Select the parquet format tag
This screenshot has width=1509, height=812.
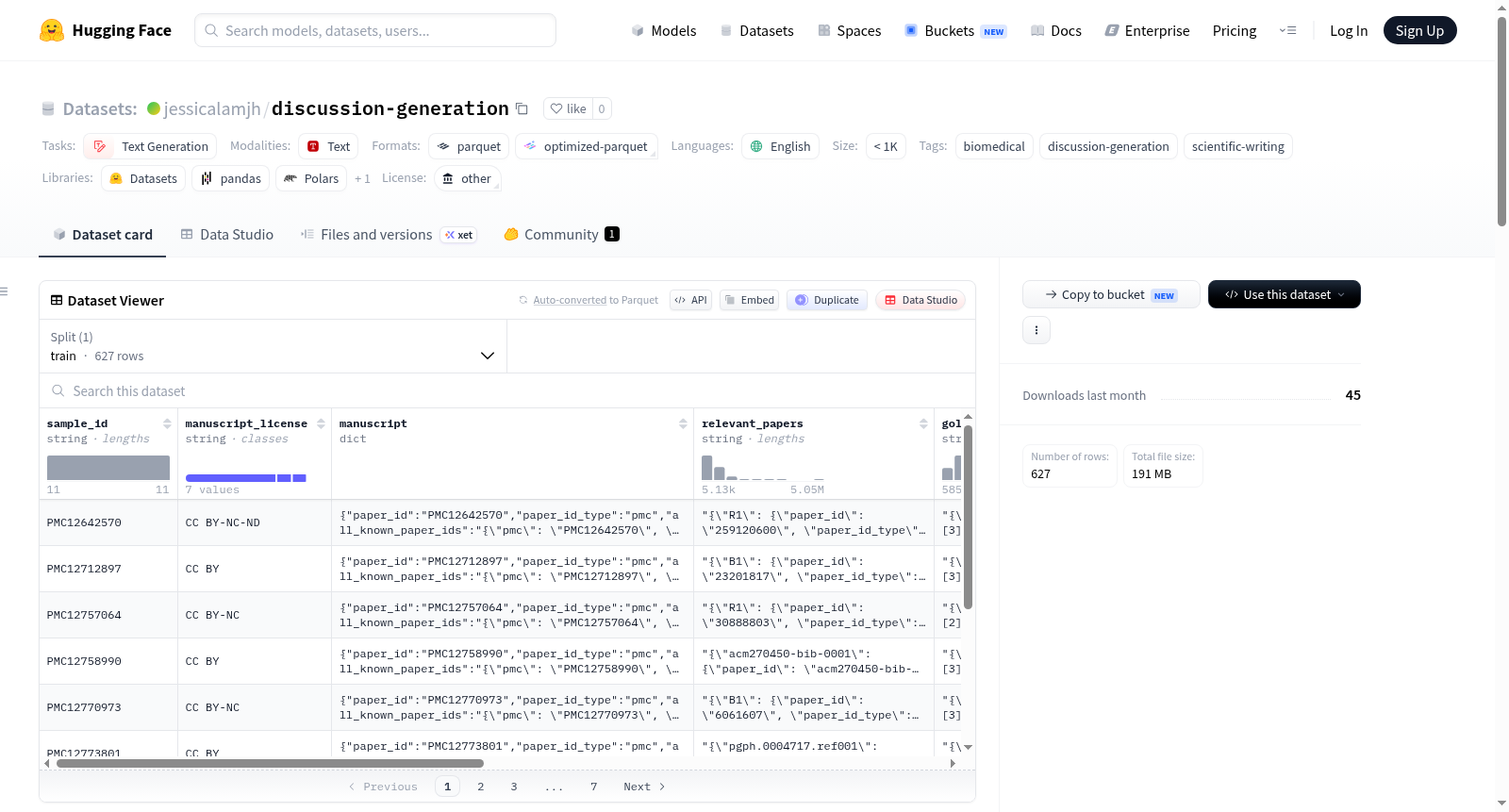coord(469,146)
